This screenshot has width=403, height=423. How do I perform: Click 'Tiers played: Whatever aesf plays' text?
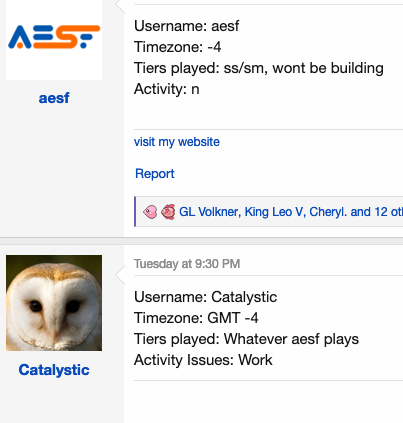click(x=246, y=339)
